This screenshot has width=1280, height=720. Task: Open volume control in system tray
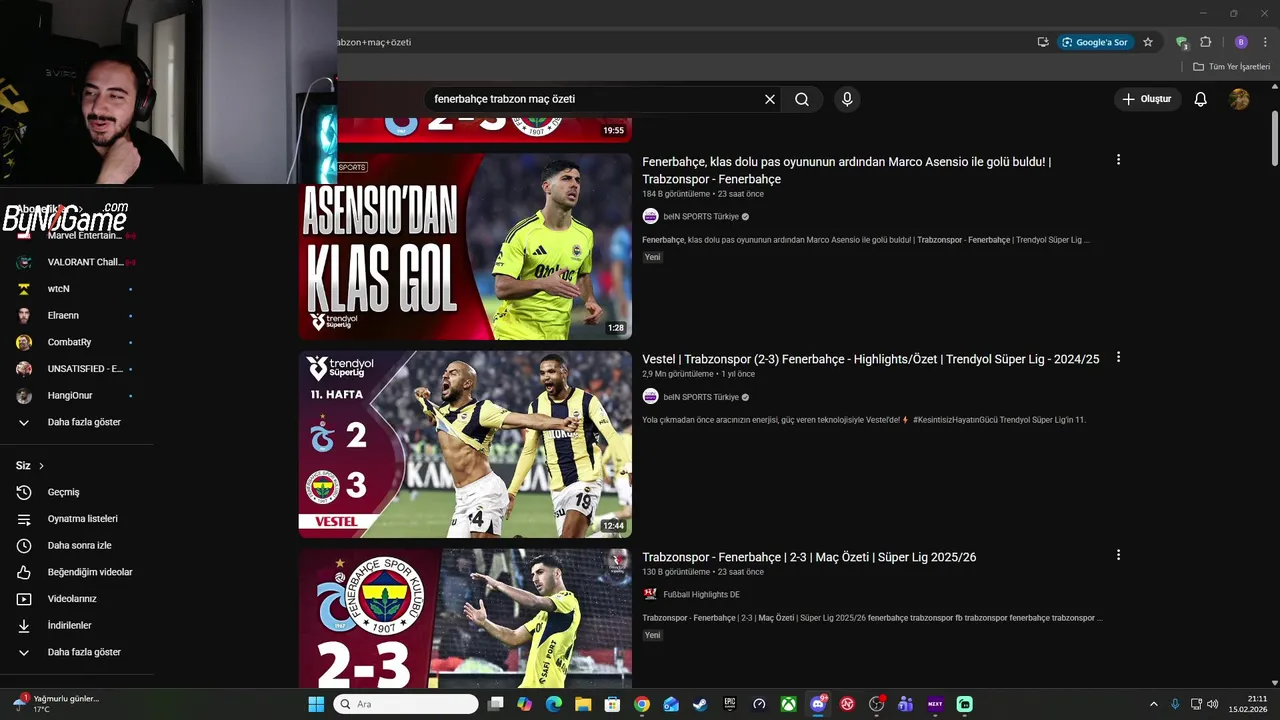[1213, 704]
